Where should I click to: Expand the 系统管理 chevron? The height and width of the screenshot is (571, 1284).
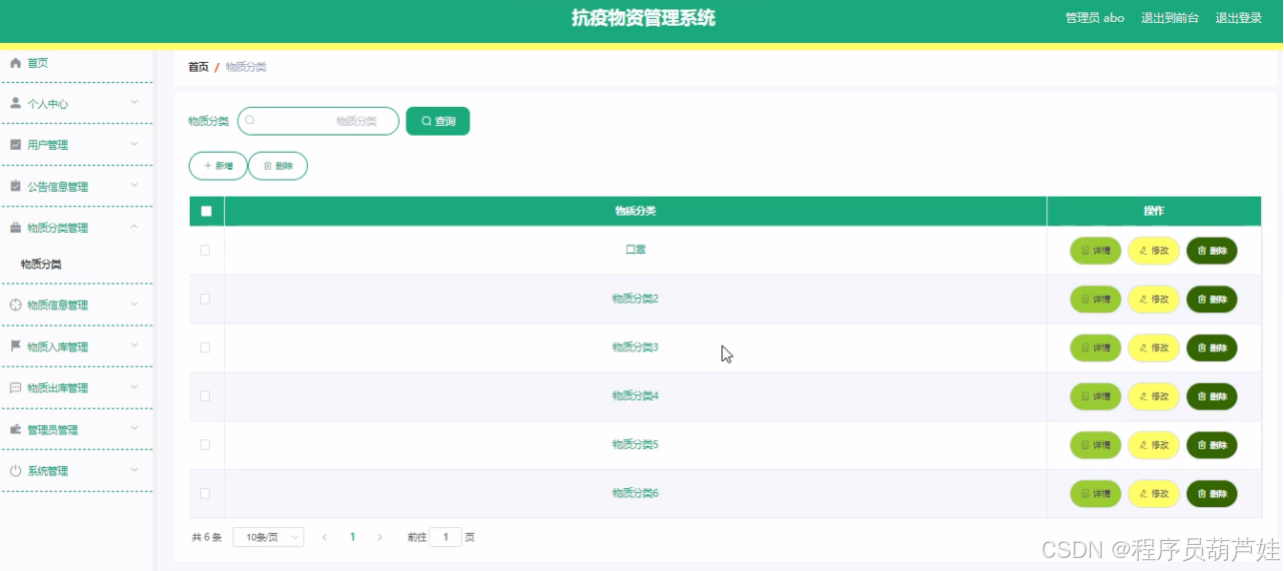[134, 471]
